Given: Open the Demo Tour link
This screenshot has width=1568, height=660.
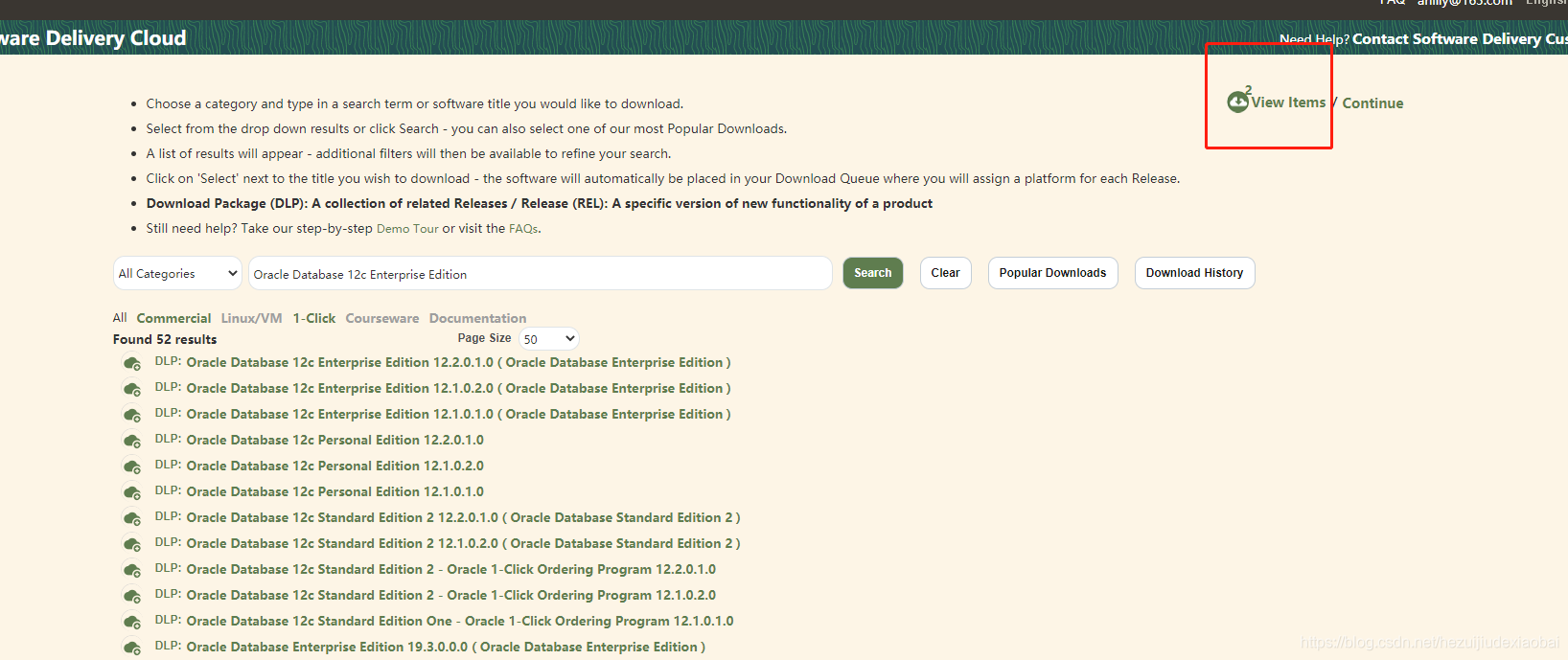Looking at the screenshot, I should click(x=407, y=229).
